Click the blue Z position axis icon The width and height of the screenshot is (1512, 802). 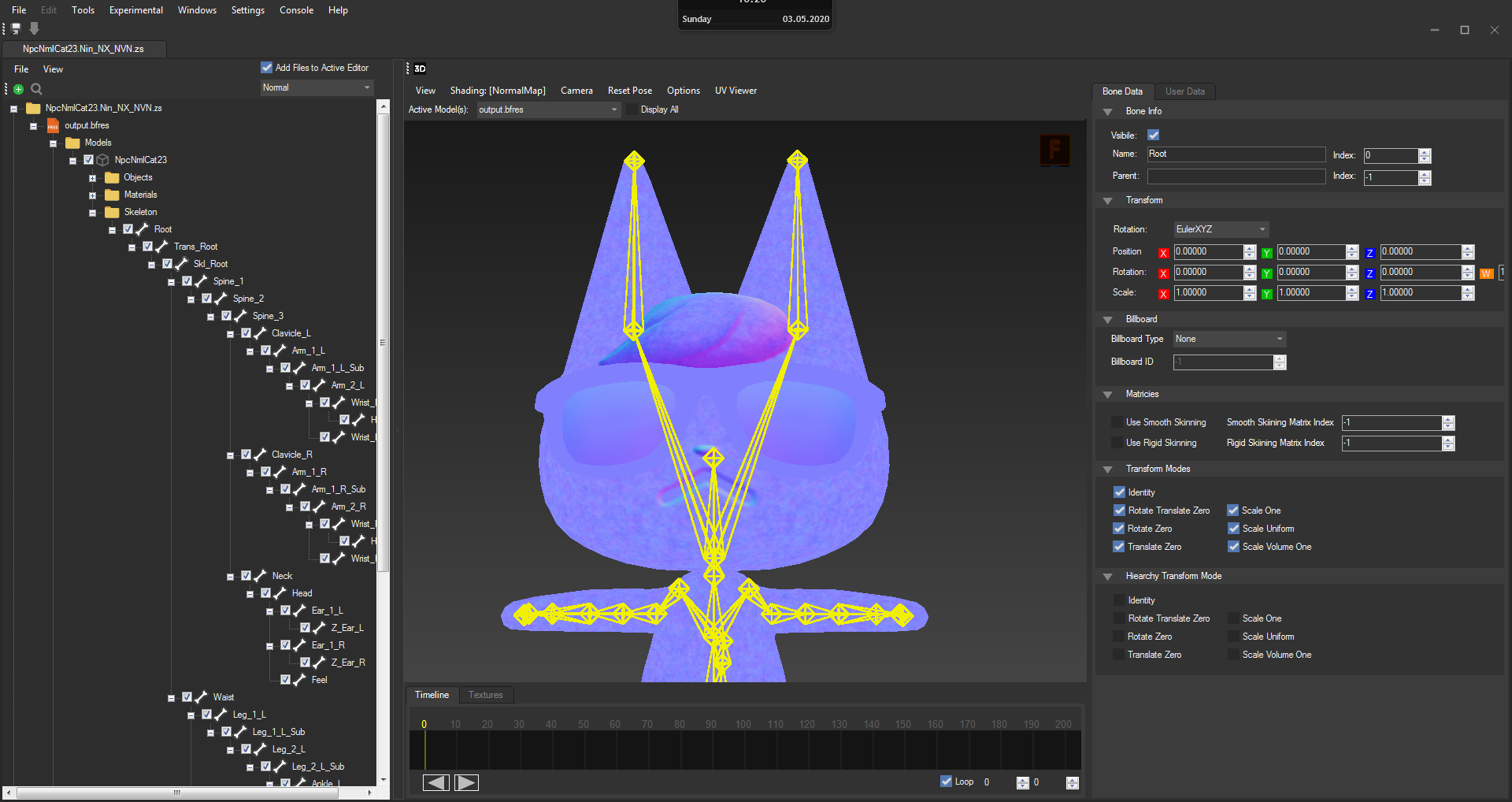click(x=1370, y=253)
